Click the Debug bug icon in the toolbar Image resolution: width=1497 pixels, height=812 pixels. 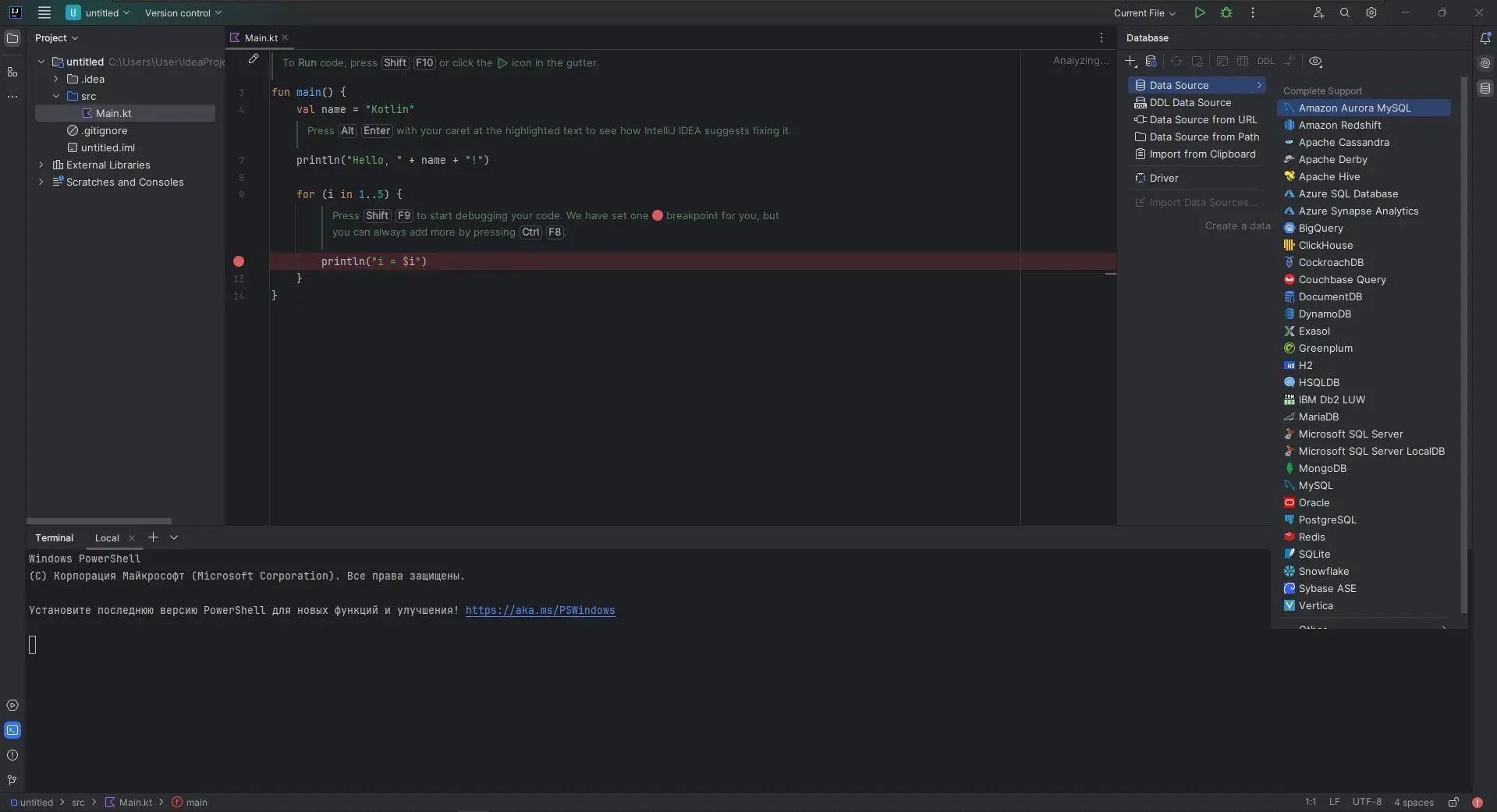point(1226,12)
